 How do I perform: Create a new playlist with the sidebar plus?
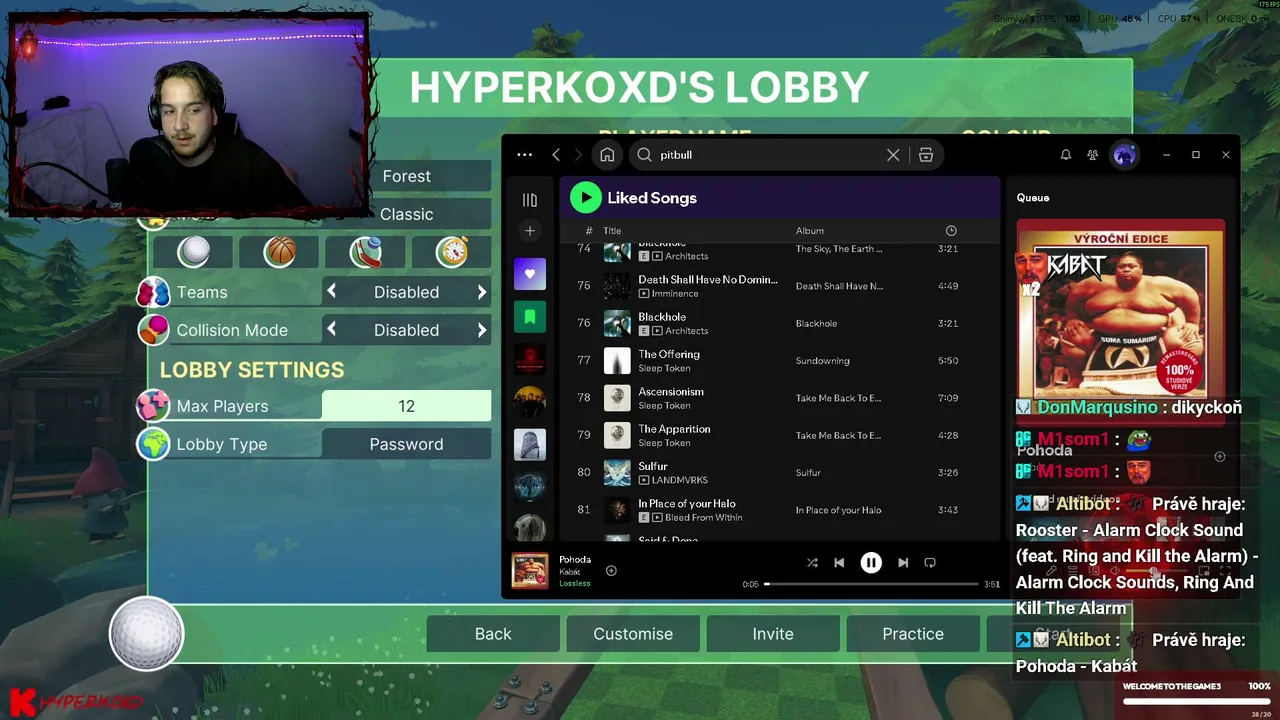coord(530,231)
